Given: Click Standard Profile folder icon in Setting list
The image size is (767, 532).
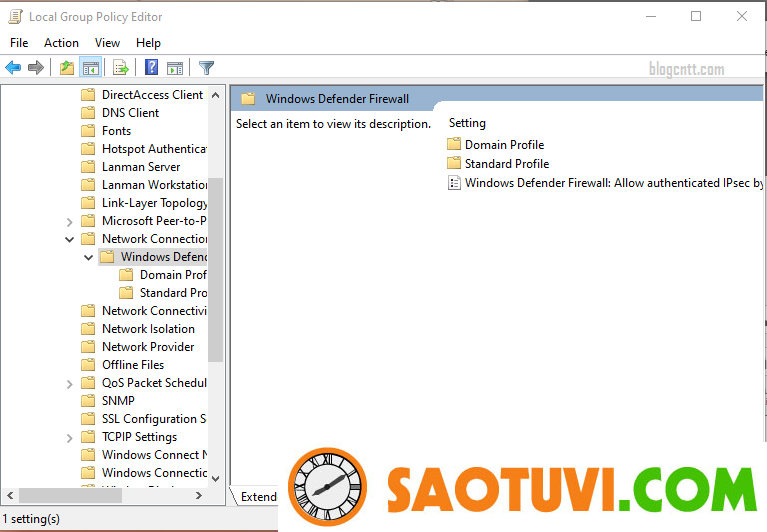Looking at the screenshot, I should [454, 163].
